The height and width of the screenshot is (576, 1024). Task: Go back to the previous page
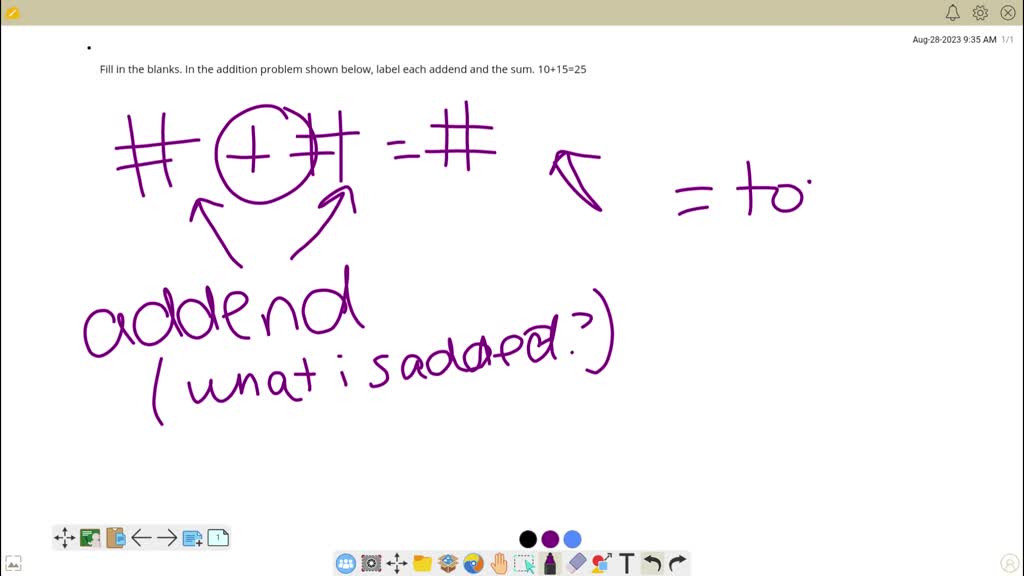142,537
